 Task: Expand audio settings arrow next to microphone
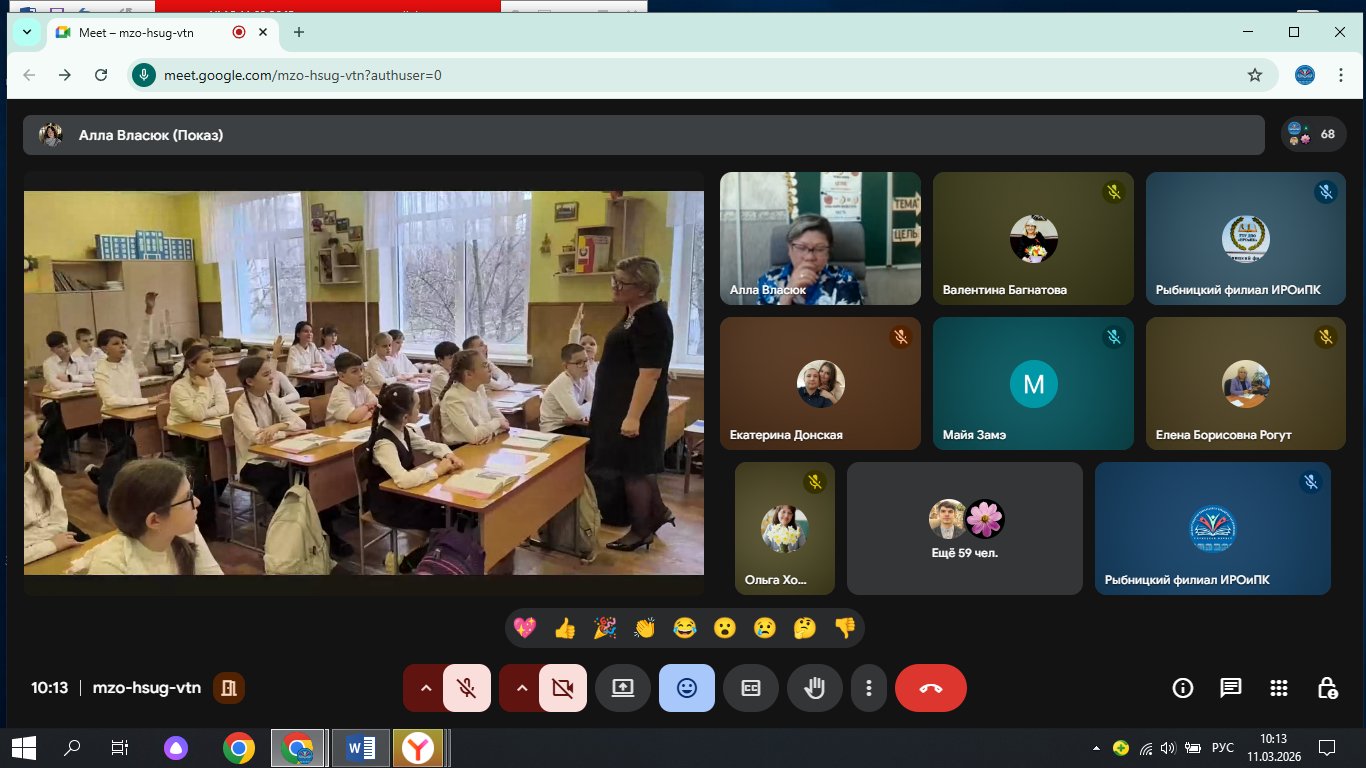coord(425,688)
